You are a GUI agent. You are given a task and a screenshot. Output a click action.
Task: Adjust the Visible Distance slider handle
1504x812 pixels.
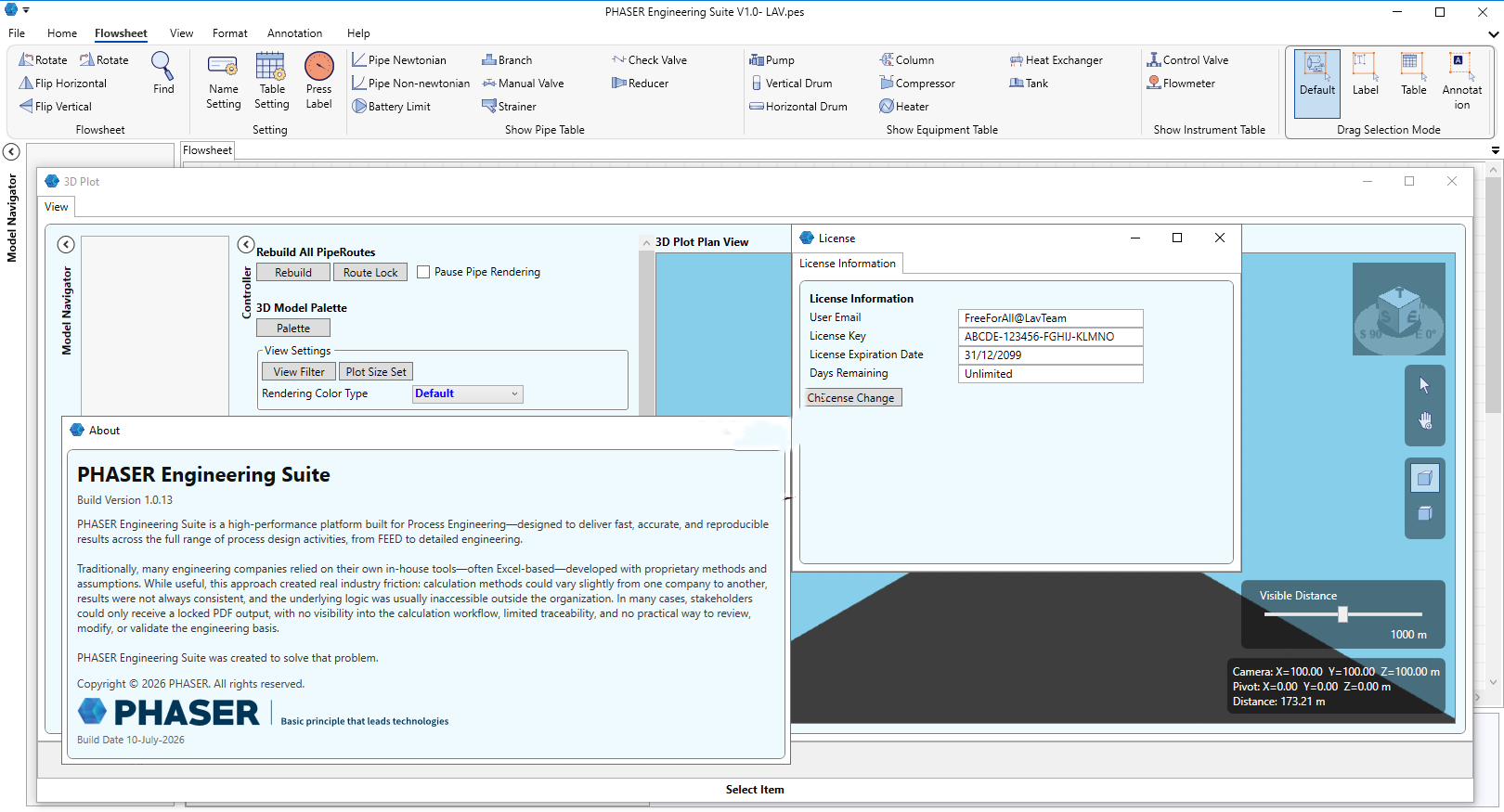(x=1342, y=614)
